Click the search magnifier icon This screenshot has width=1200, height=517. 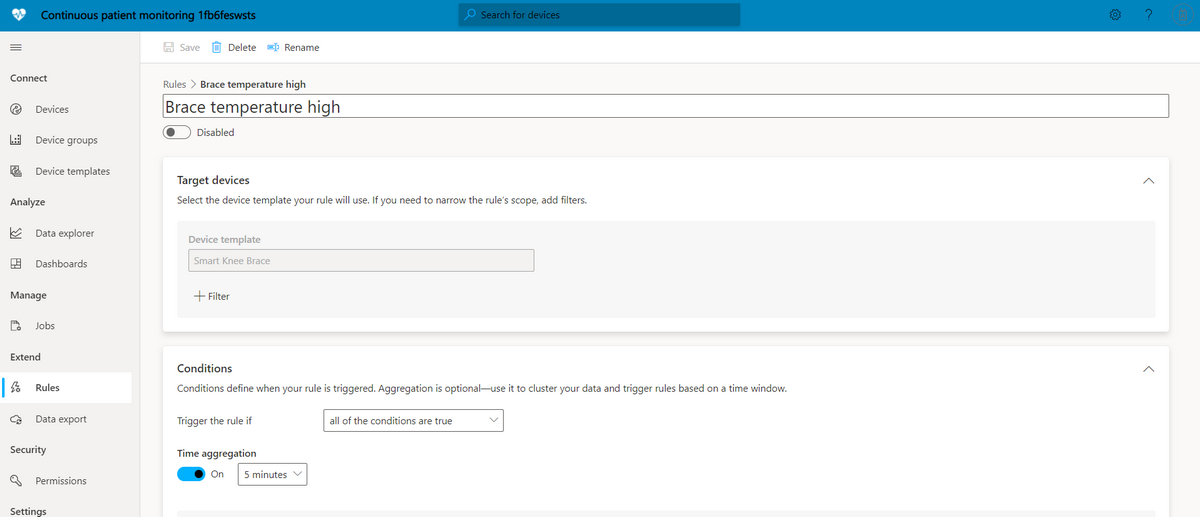point(470,15)
